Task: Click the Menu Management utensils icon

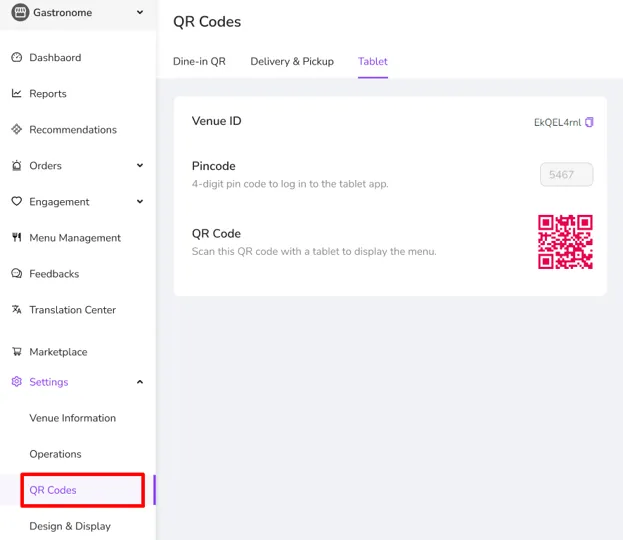Action: 17,237
